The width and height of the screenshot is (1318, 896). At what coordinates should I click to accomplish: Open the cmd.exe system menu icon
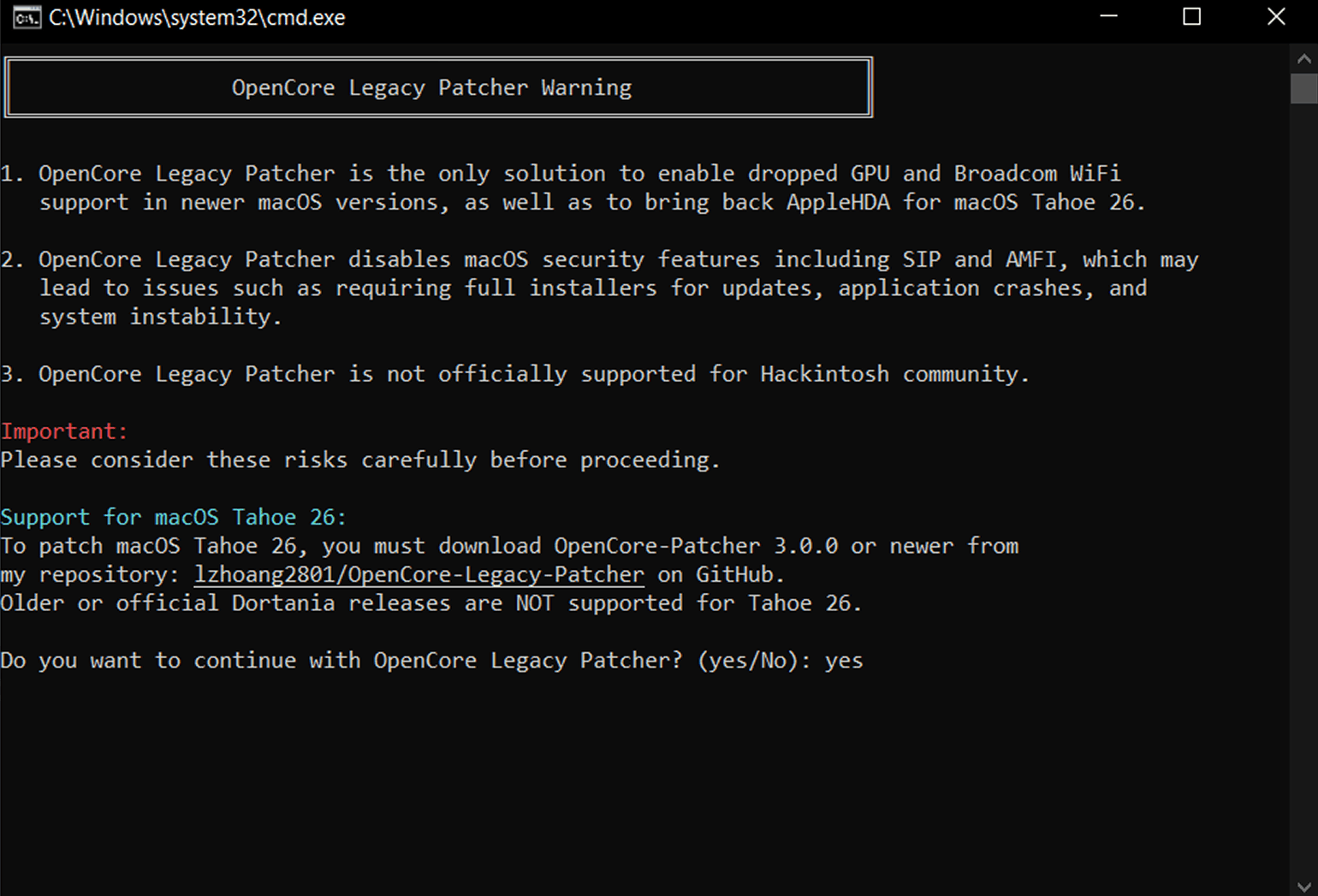27,17
